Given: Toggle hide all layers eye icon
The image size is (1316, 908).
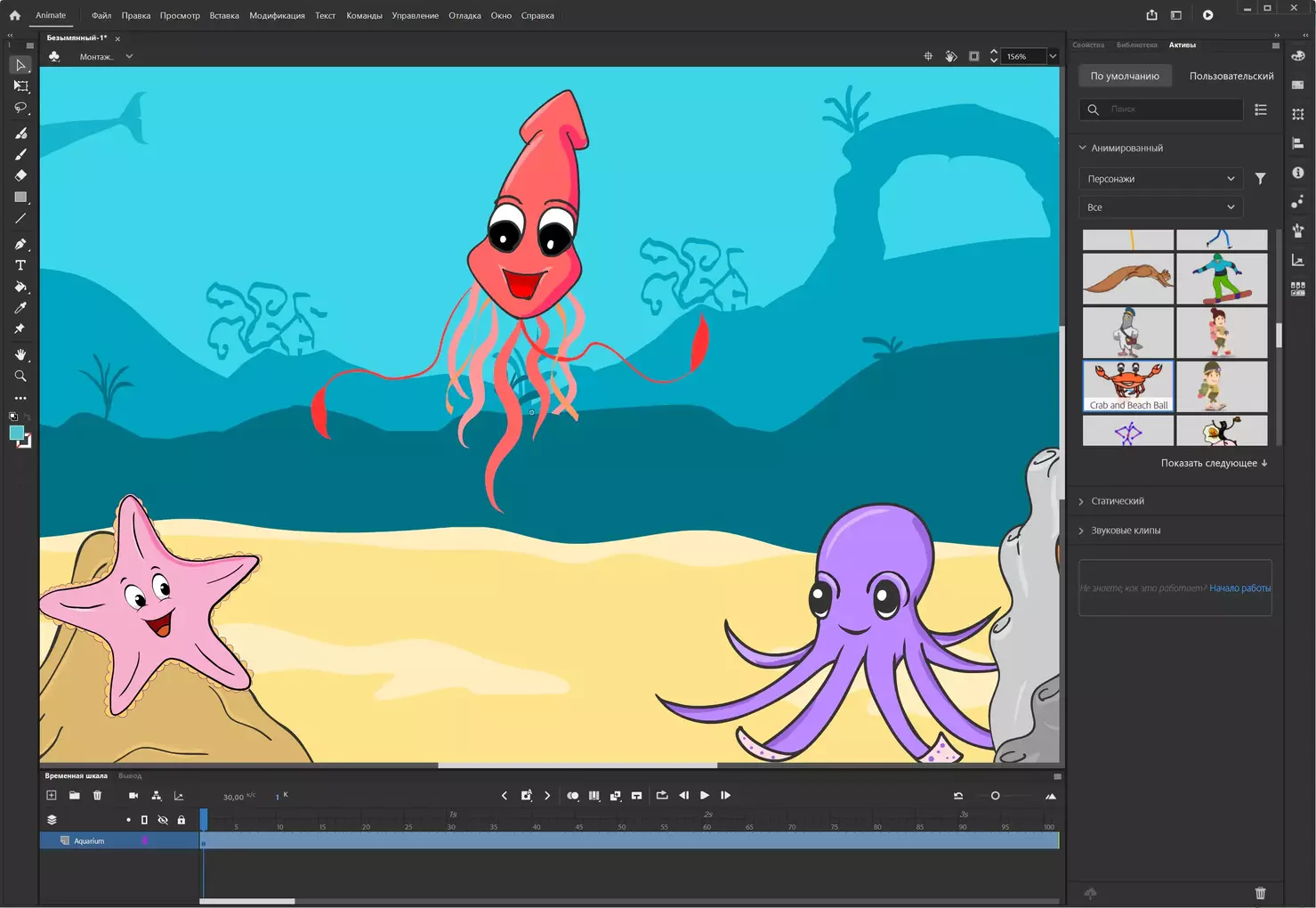Looking at the screenshot, I should click(x=163, y=820).
